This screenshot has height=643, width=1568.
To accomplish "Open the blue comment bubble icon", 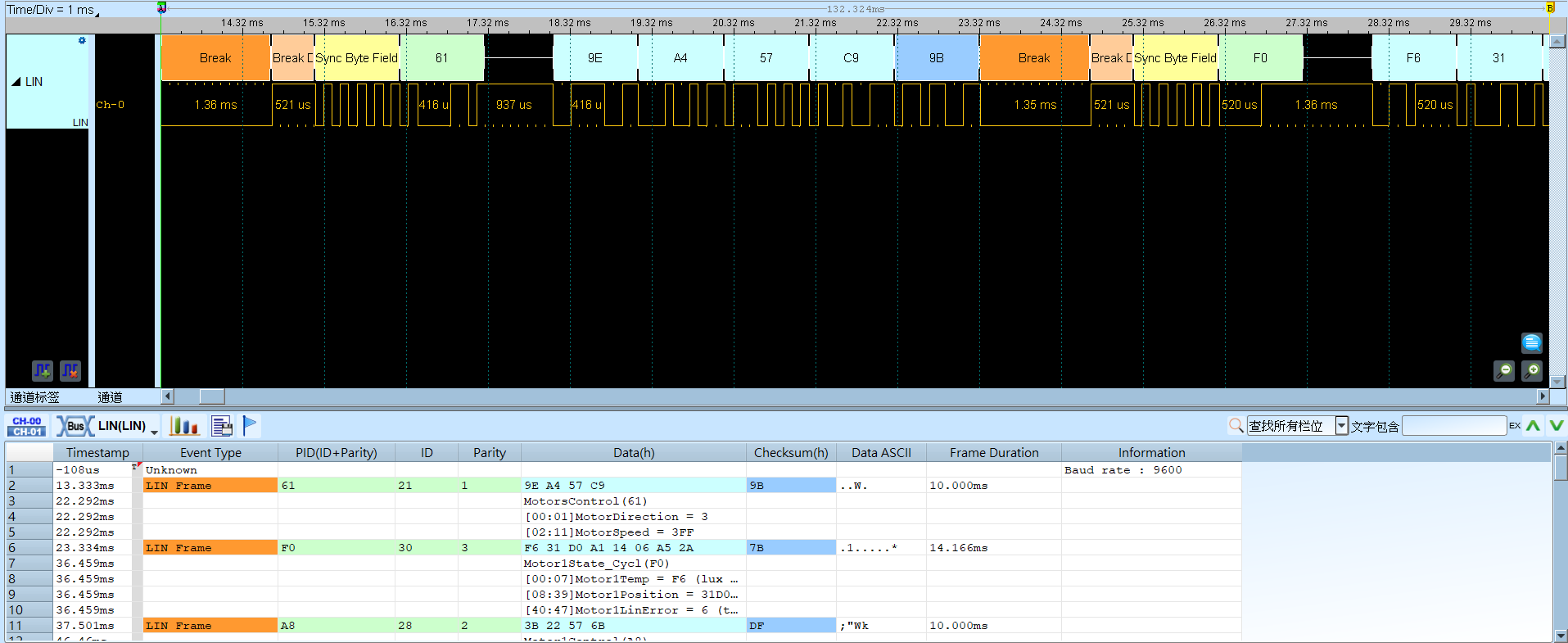I will pyautogui.click(x=1531, y=342).
